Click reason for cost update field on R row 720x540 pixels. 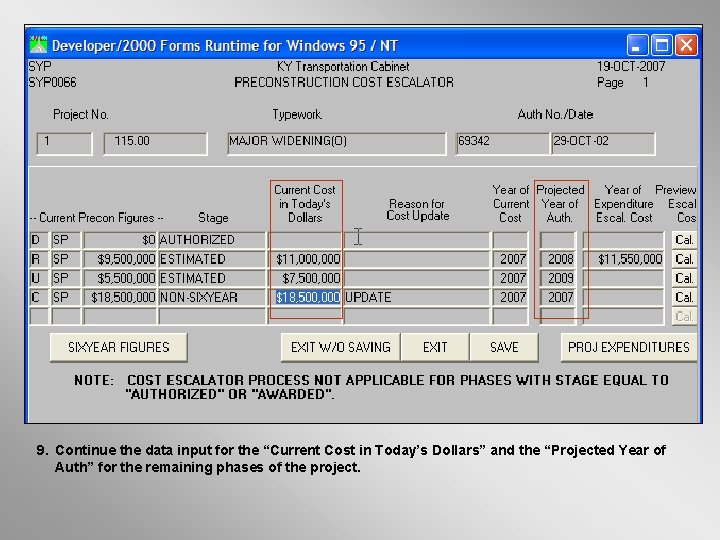pos(417,259)
